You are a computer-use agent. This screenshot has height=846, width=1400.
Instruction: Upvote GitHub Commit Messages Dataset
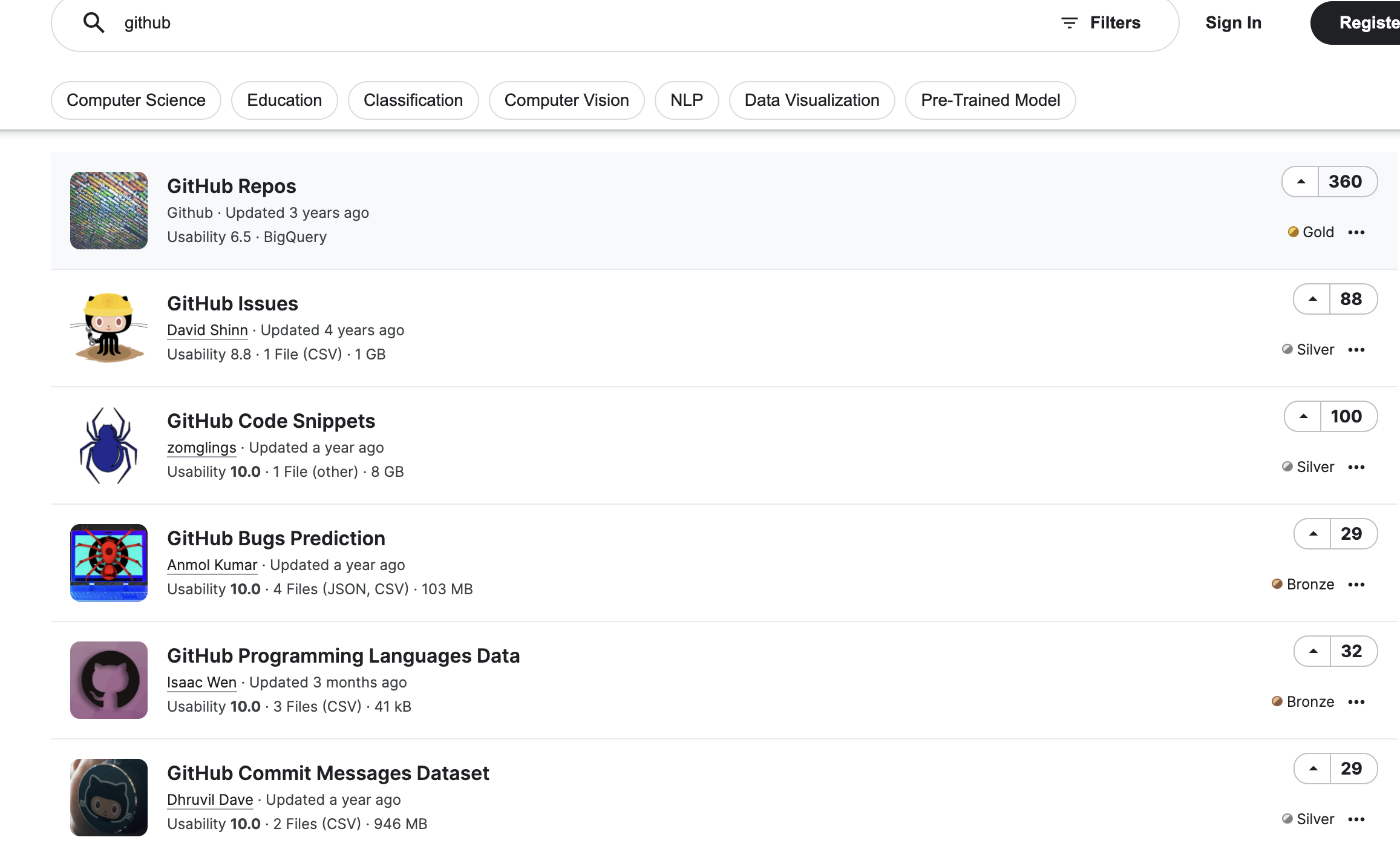1313,769
